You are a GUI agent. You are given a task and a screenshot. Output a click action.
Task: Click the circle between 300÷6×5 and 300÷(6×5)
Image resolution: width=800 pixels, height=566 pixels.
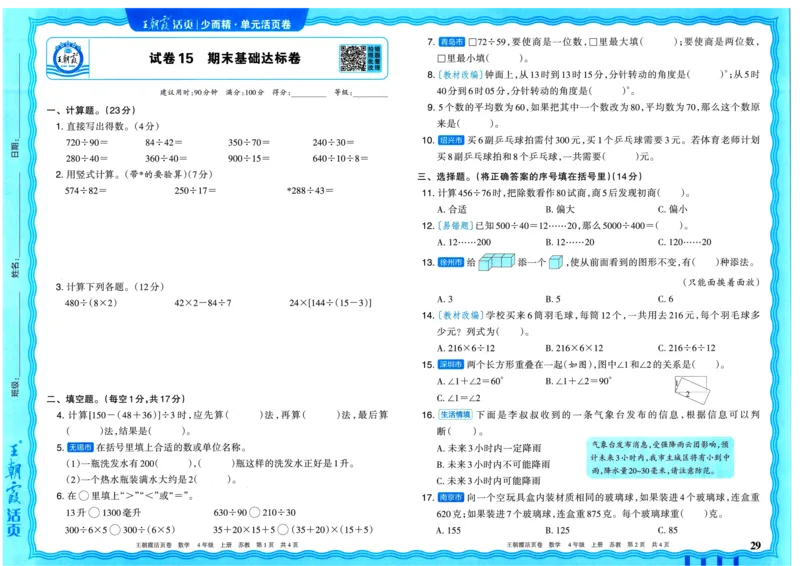[115, 530]
